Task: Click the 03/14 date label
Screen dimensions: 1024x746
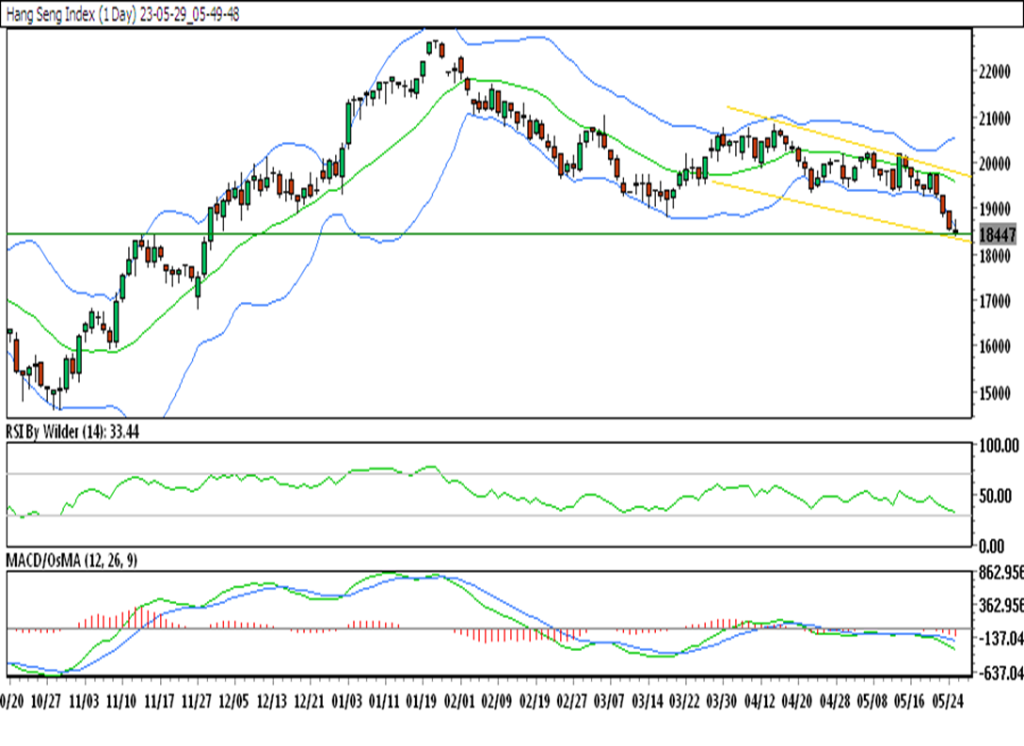Action: (x=647, y=702)
